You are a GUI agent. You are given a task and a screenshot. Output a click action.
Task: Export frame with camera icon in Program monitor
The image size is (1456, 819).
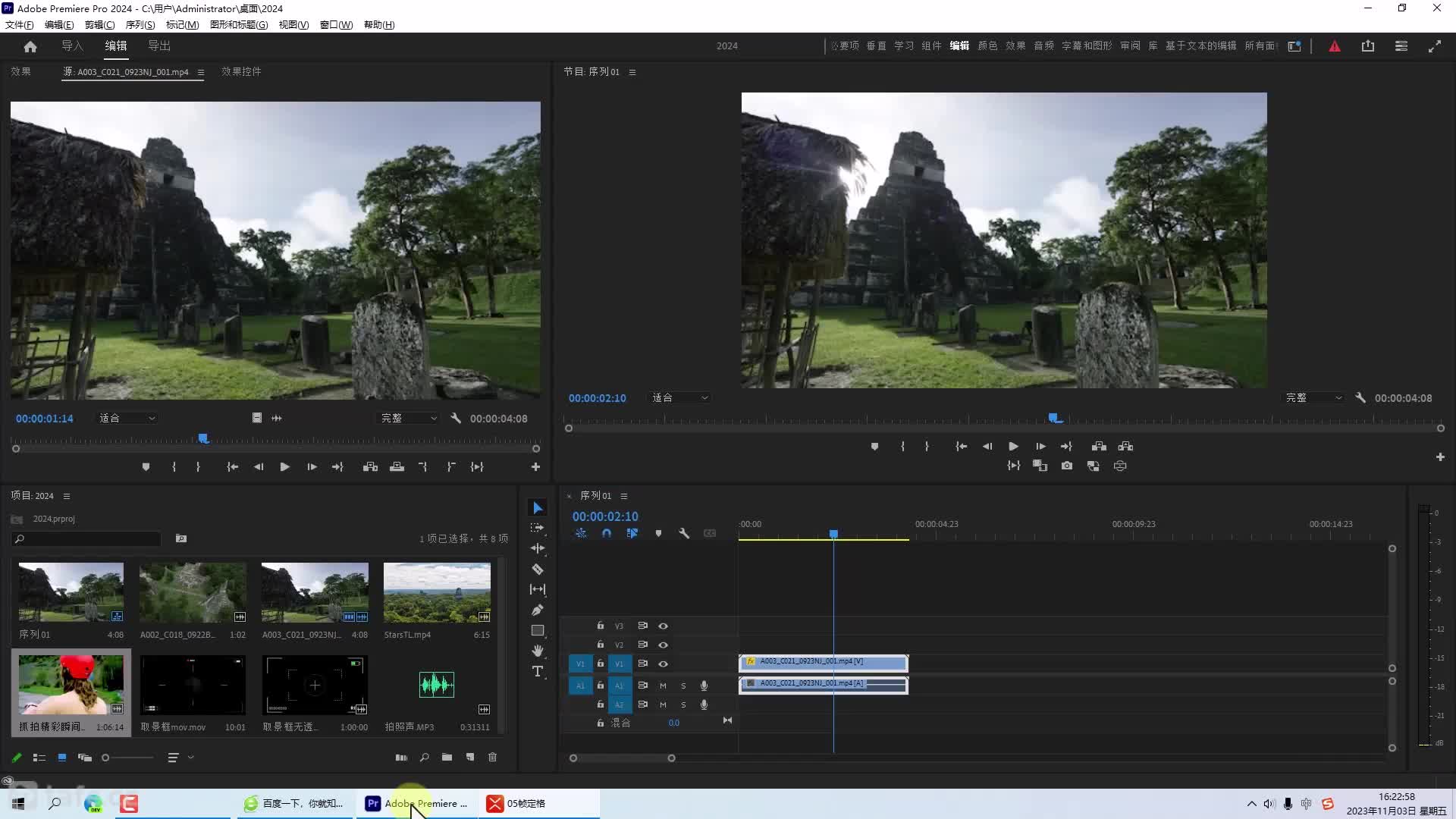click(x=1067, y=466)
